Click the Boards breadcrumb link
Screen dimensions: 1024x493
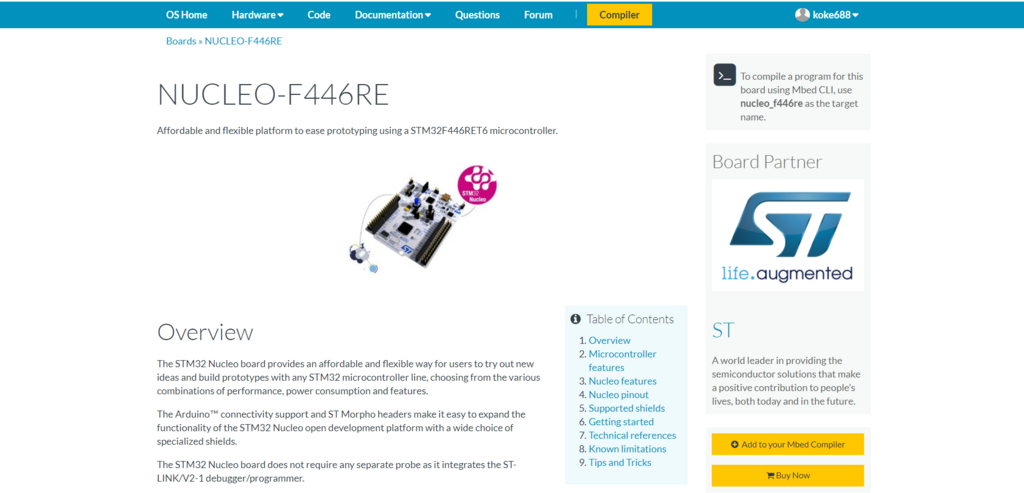(181, 40)
